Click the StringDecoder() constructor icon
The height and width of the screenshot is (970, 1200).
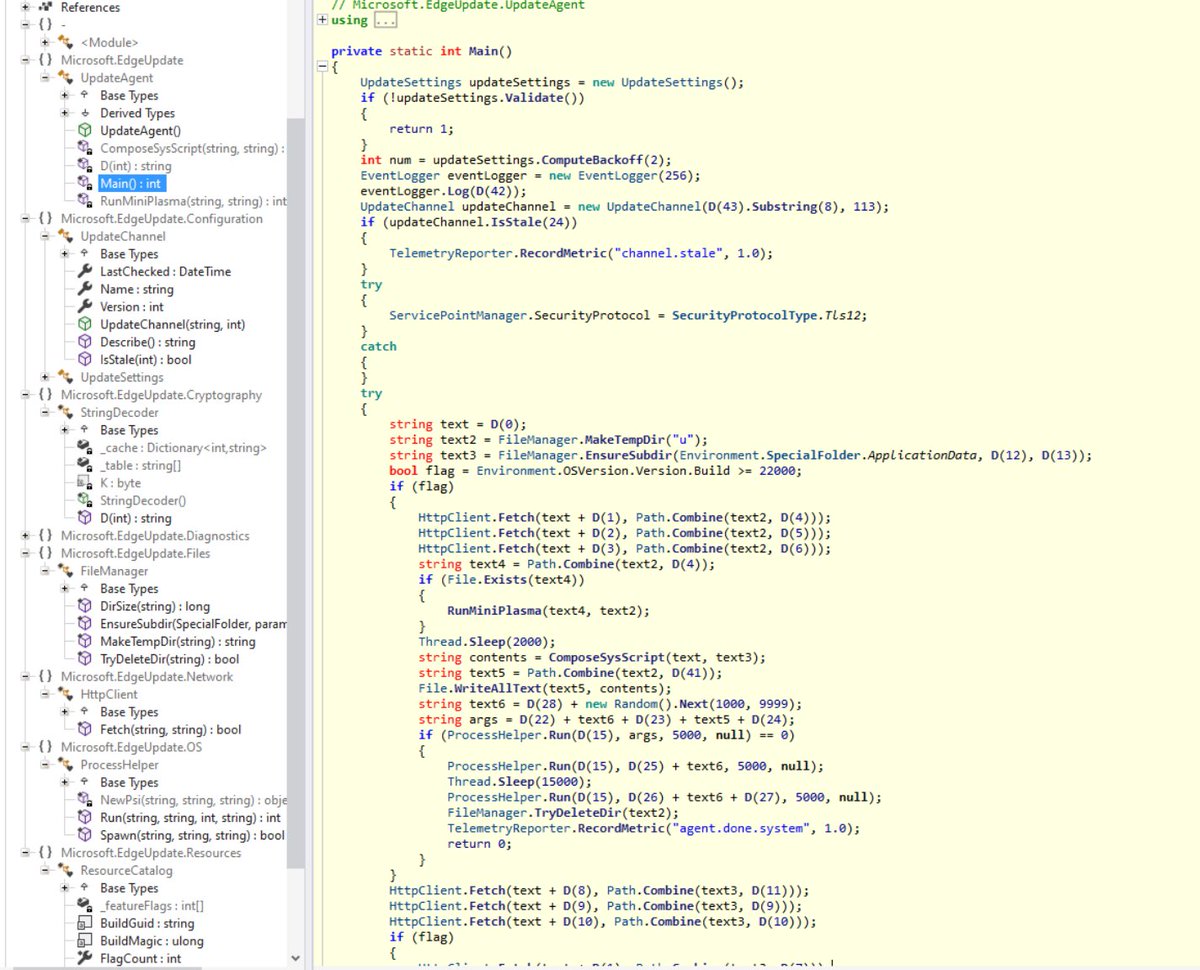point(86,500)
